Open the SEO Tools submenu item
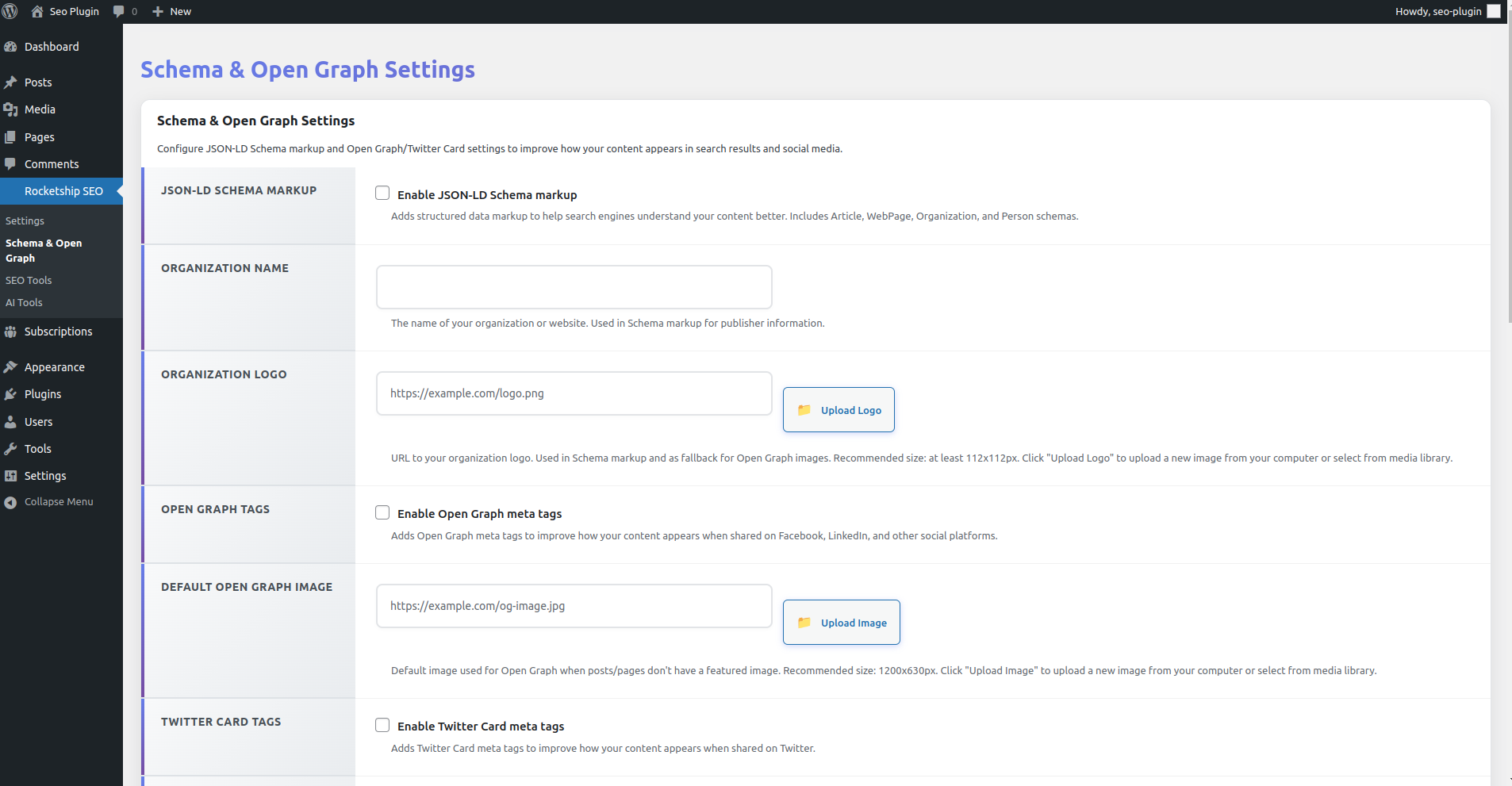 [x=29, y=281]
